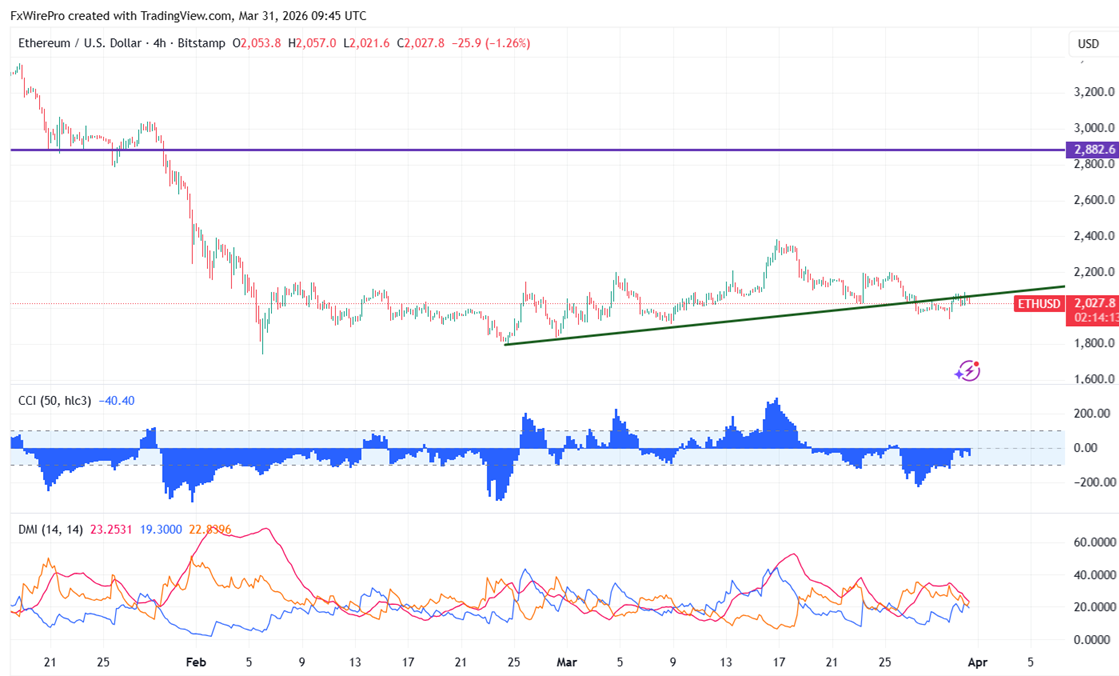Click the countdown timer 02:14:13 label
The height and width of the screenshot is (676, 1119).
[1095, 318]
